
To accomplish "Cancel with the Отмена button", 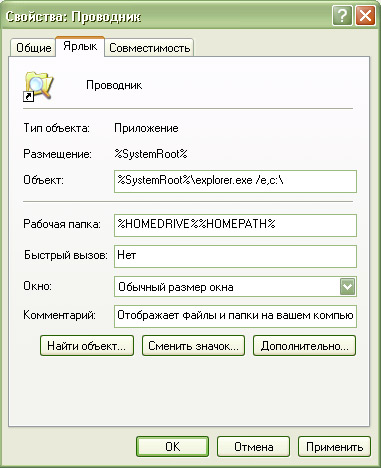I will tap(253, 447).
